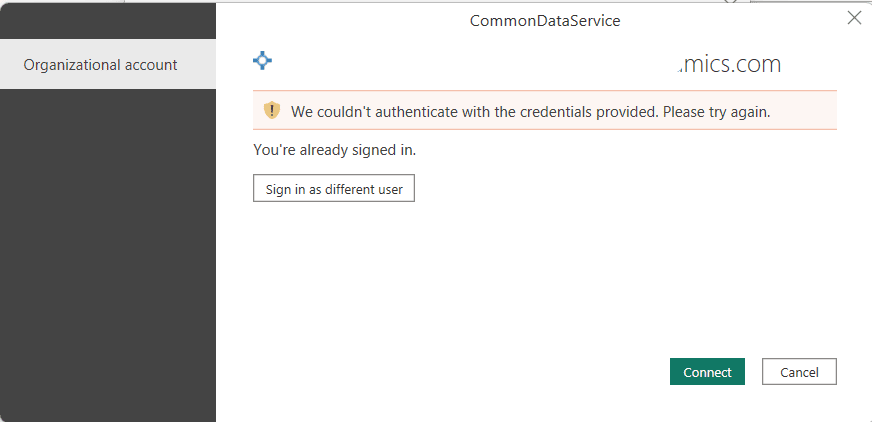
Task: Click the Dataverse connector icon
Action: click(x=262, y=61)
